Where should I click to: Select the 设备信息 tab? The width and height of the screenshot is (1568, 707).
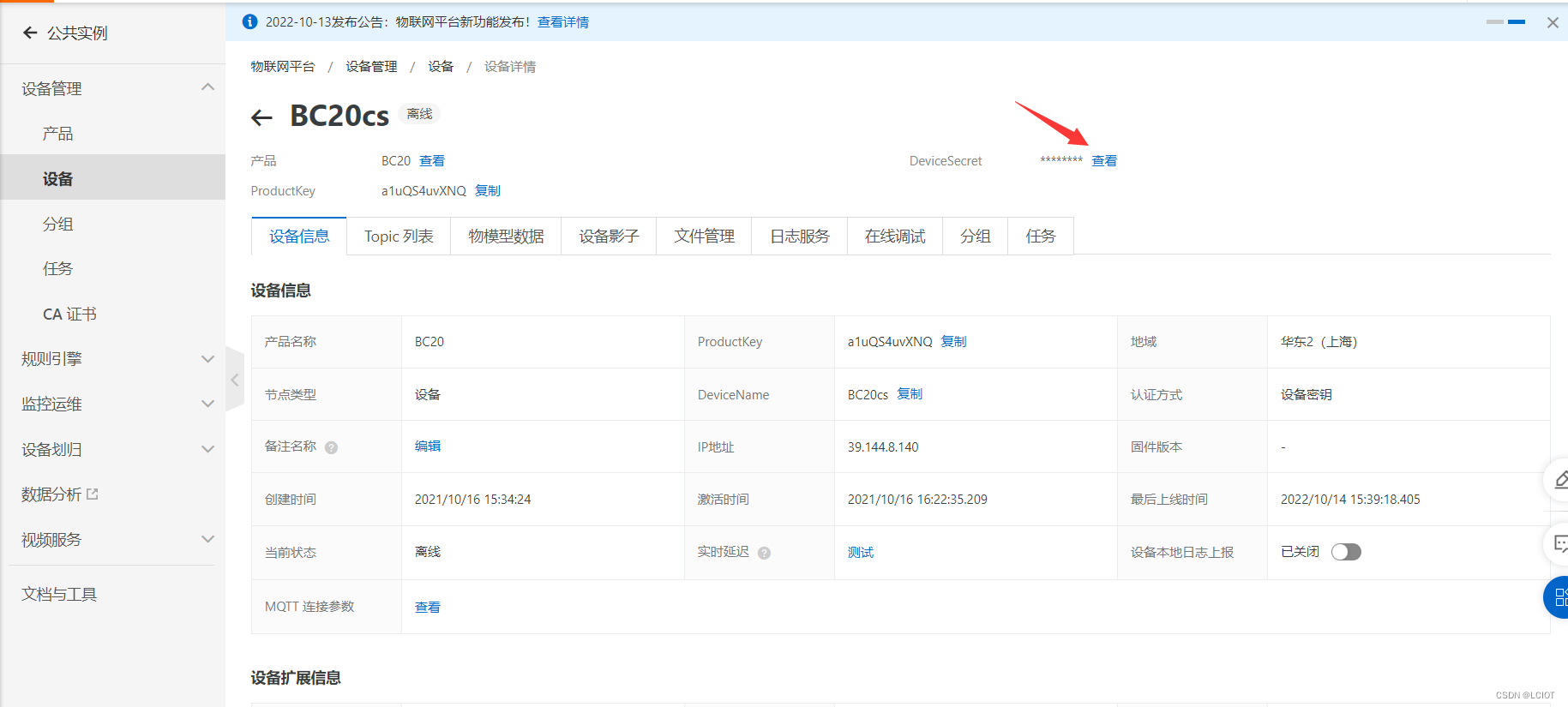point(299,237)
